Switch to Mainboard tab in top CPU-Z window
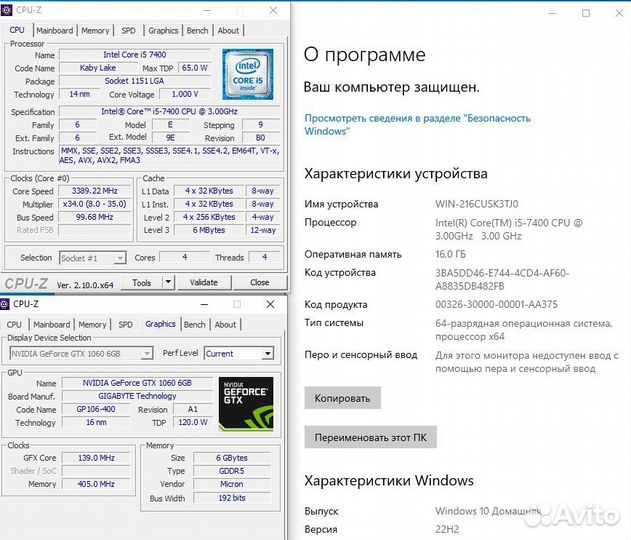 click(55, 31)
